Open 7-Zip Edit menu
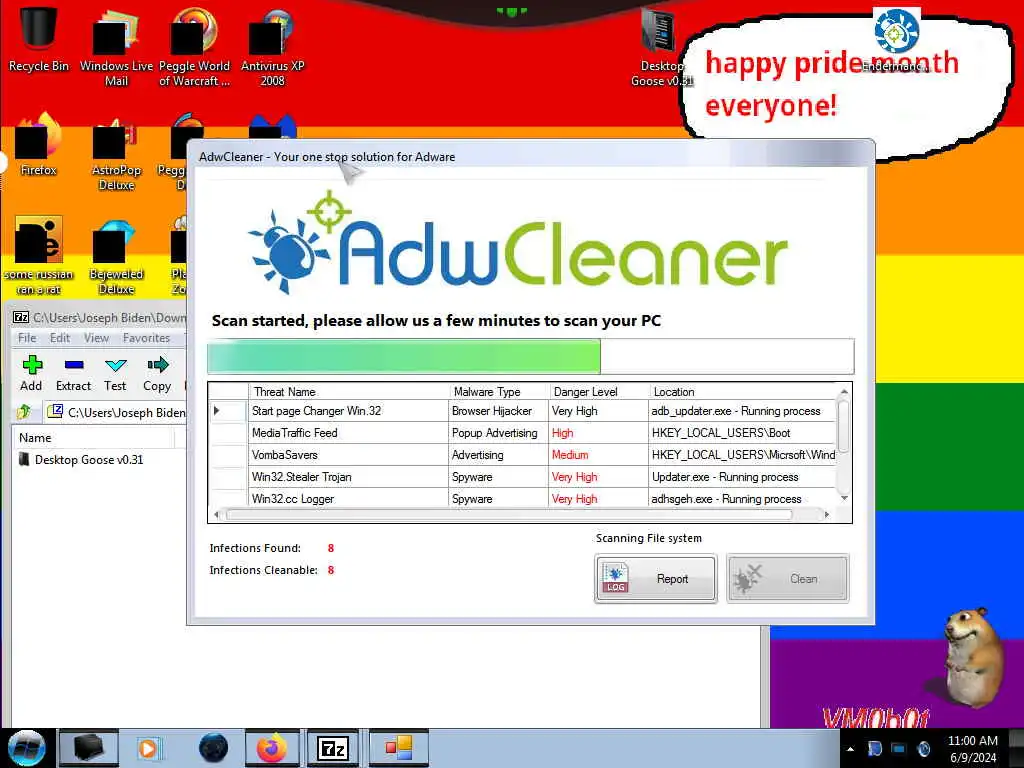This screenshot has width=1024, height=768. point(59,338)
